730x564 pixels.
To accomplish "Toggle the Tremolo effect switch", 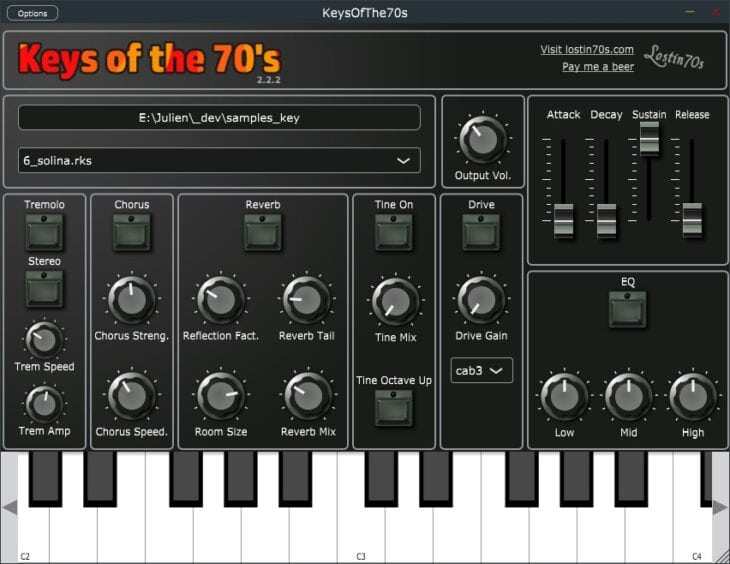I will pyautogui.click(x=44, y=232).
